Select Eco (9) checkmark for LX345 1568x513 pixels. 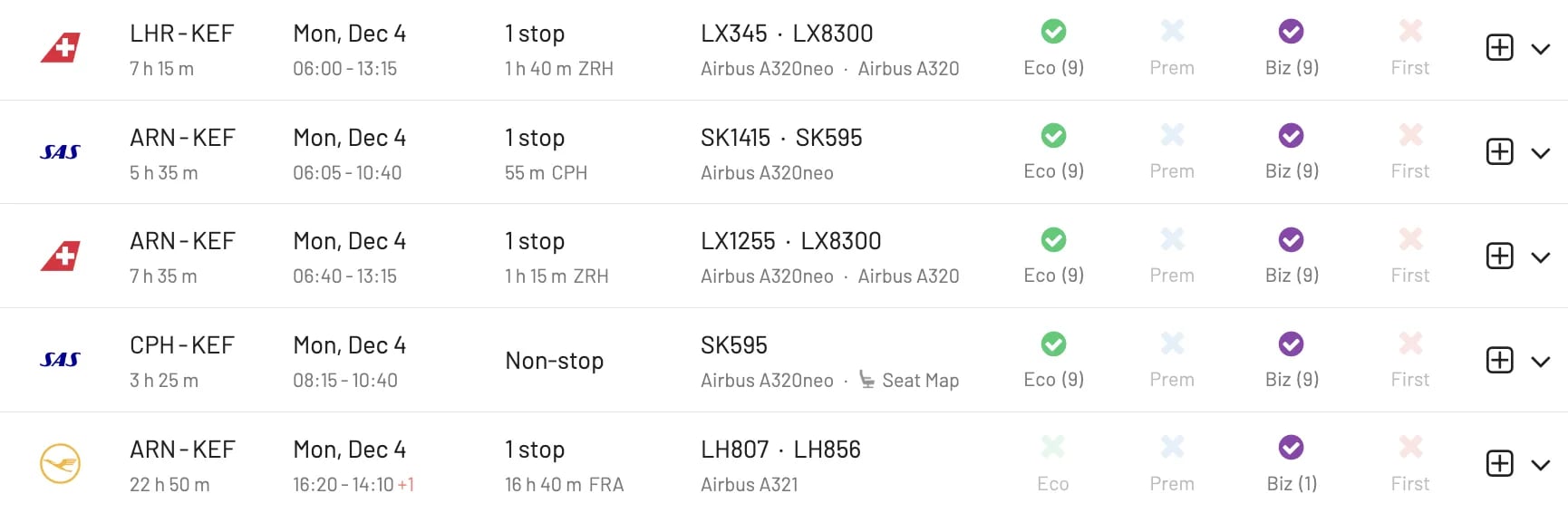[x=1053, y=32]
